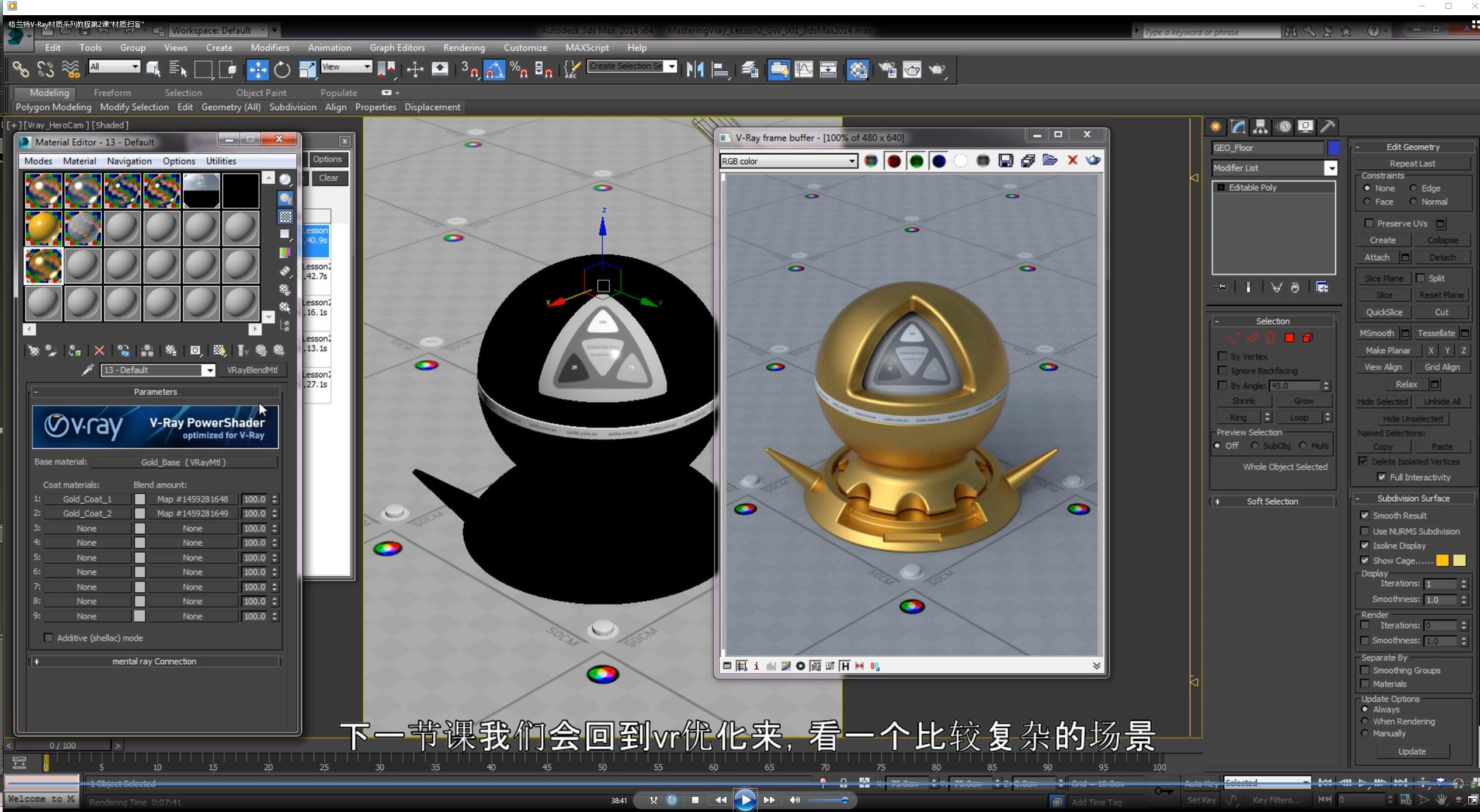Switch to the Freeform ribbon tab
This screenshot has width=1480, height=812.
click(112, 93)
